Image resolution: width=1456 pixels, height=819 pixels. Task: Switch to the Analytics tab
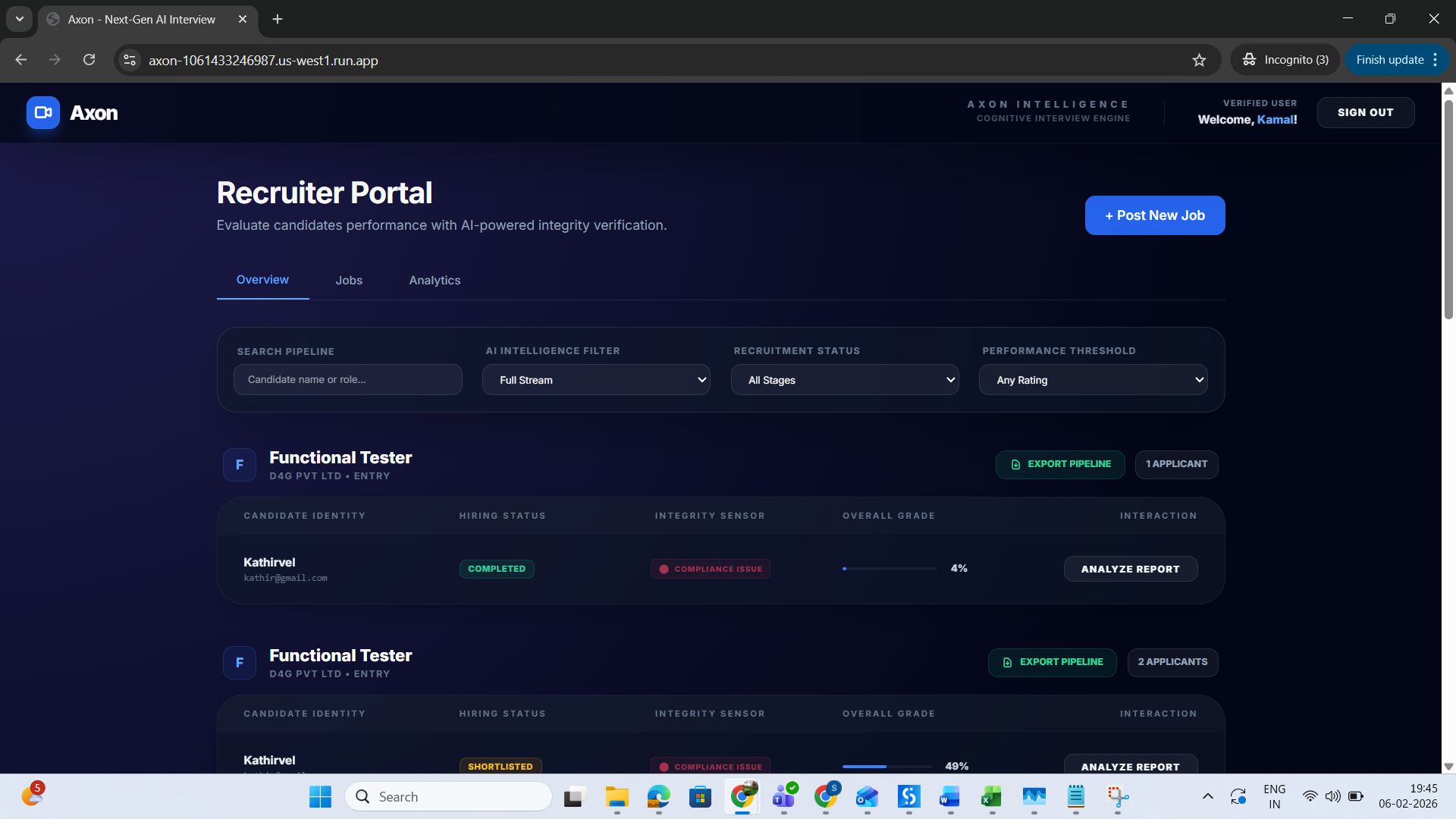click(435, 281)
